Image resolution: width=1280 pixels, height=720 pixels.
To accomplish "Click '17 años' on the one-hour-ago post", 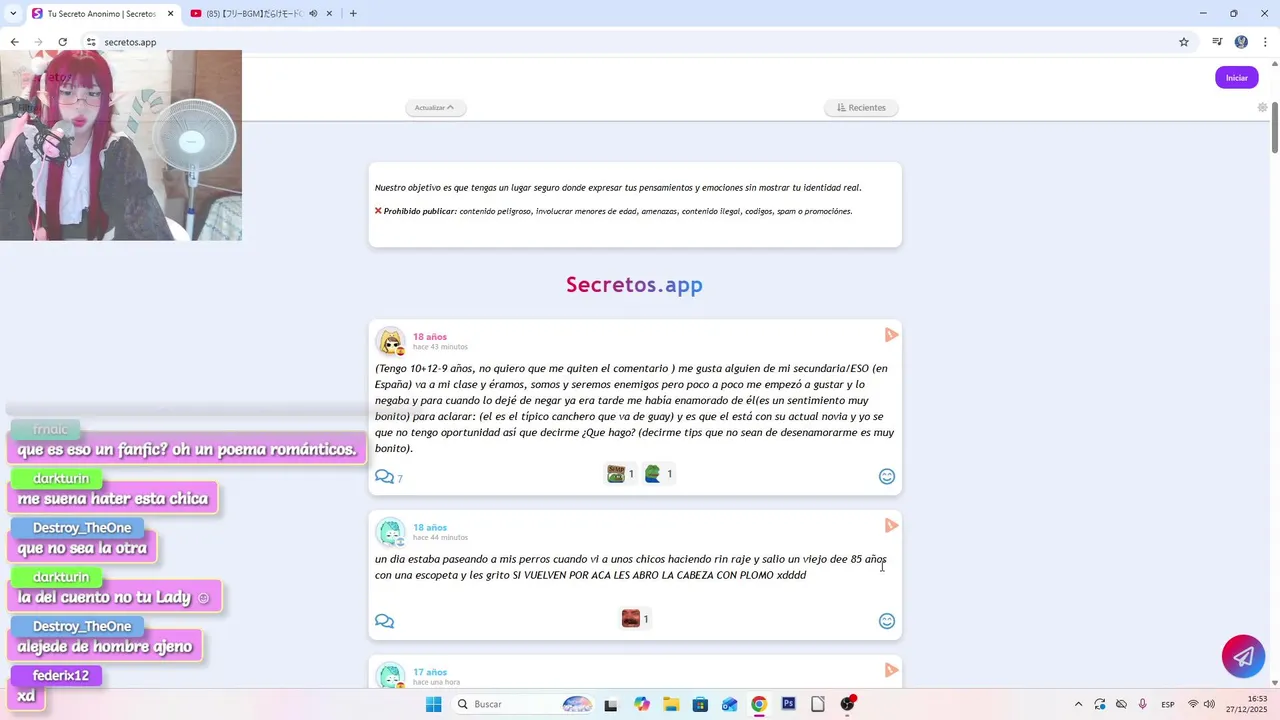I will click(430, 672).
